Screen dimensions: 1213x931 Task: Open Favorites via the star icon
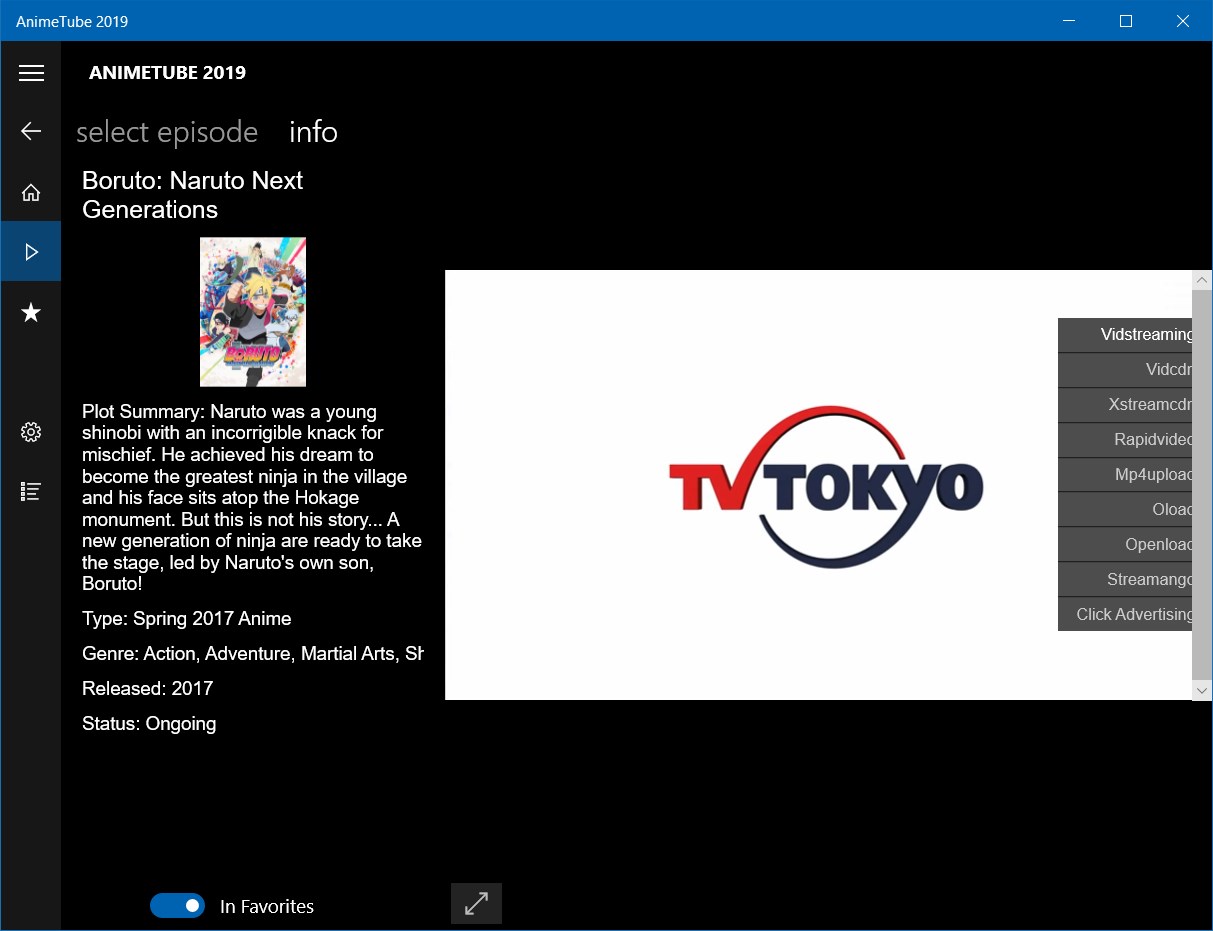coord(31,312)
